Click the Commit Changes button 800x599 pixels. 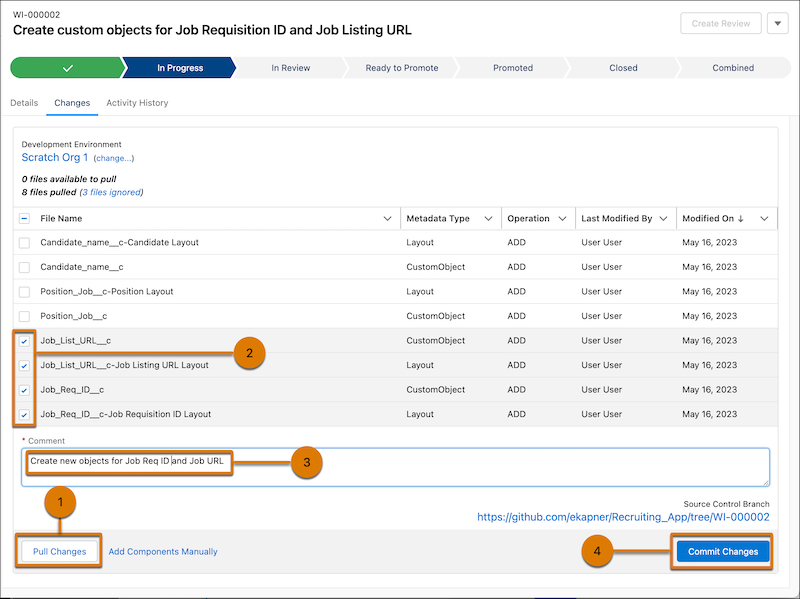coord(722,551)
